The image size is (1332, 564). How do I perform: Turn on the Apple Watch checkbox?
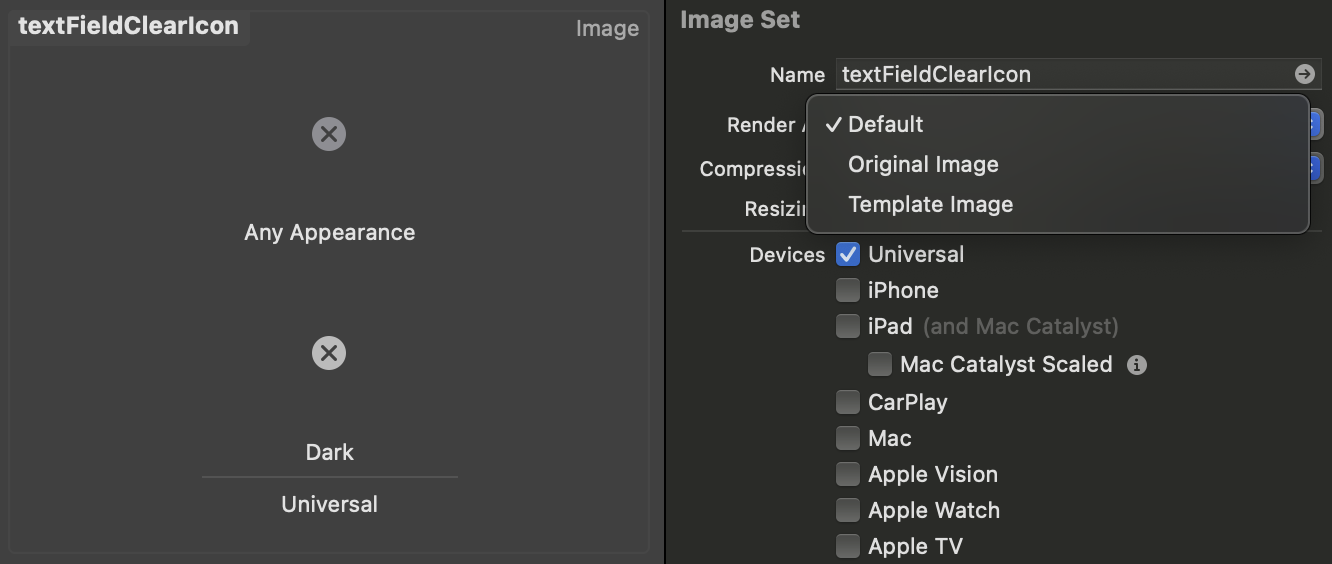click(848, 510)
